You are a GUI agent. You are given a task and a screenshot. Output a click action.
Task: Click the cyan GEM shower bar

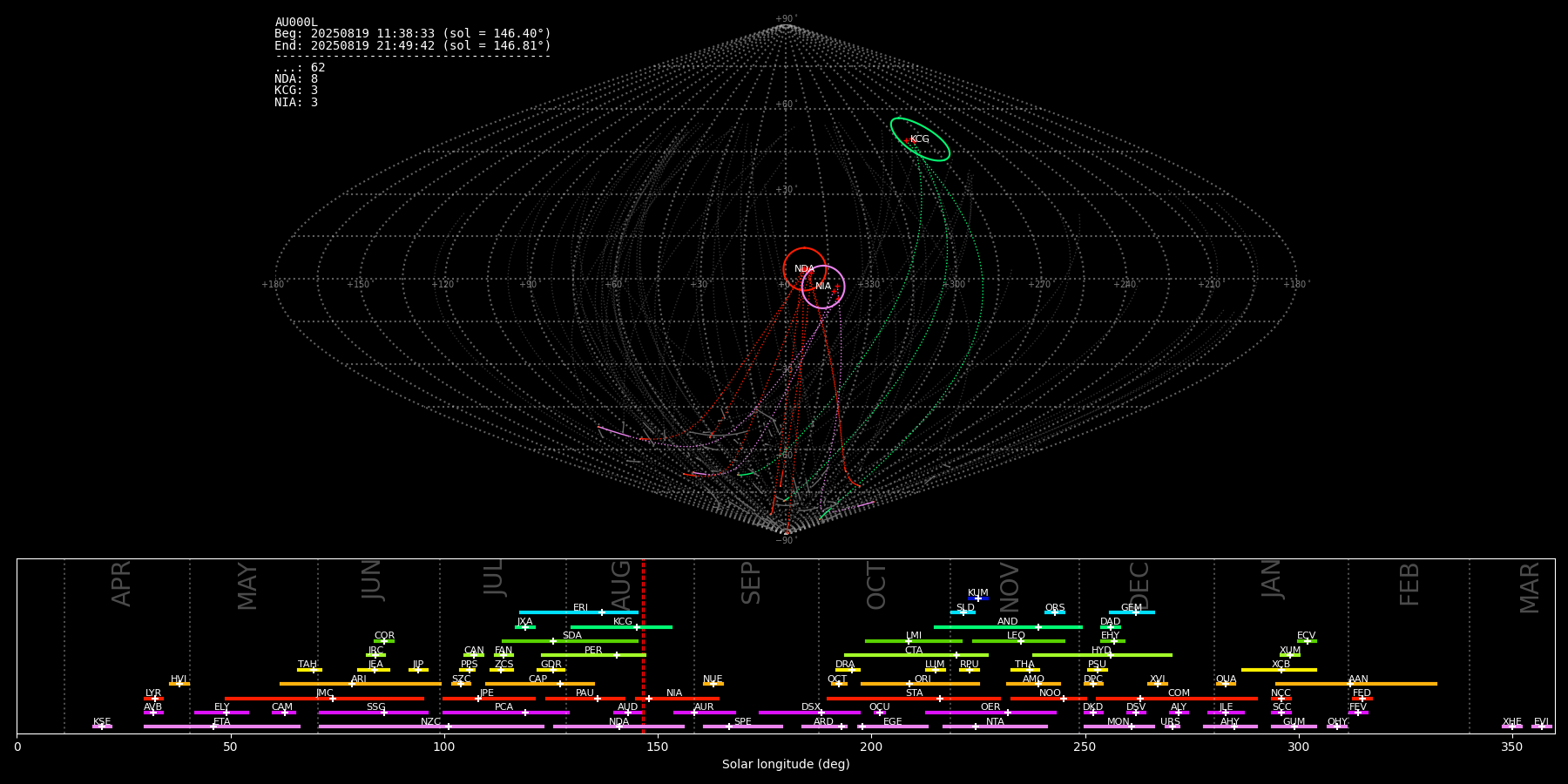(1132, 612)
